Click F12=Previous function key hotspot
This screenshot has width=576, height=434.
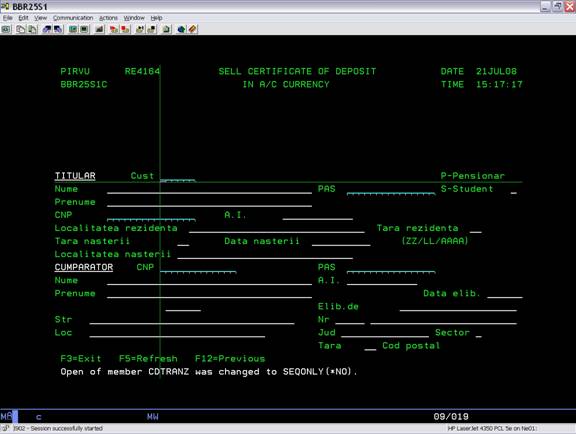(230, 359)
